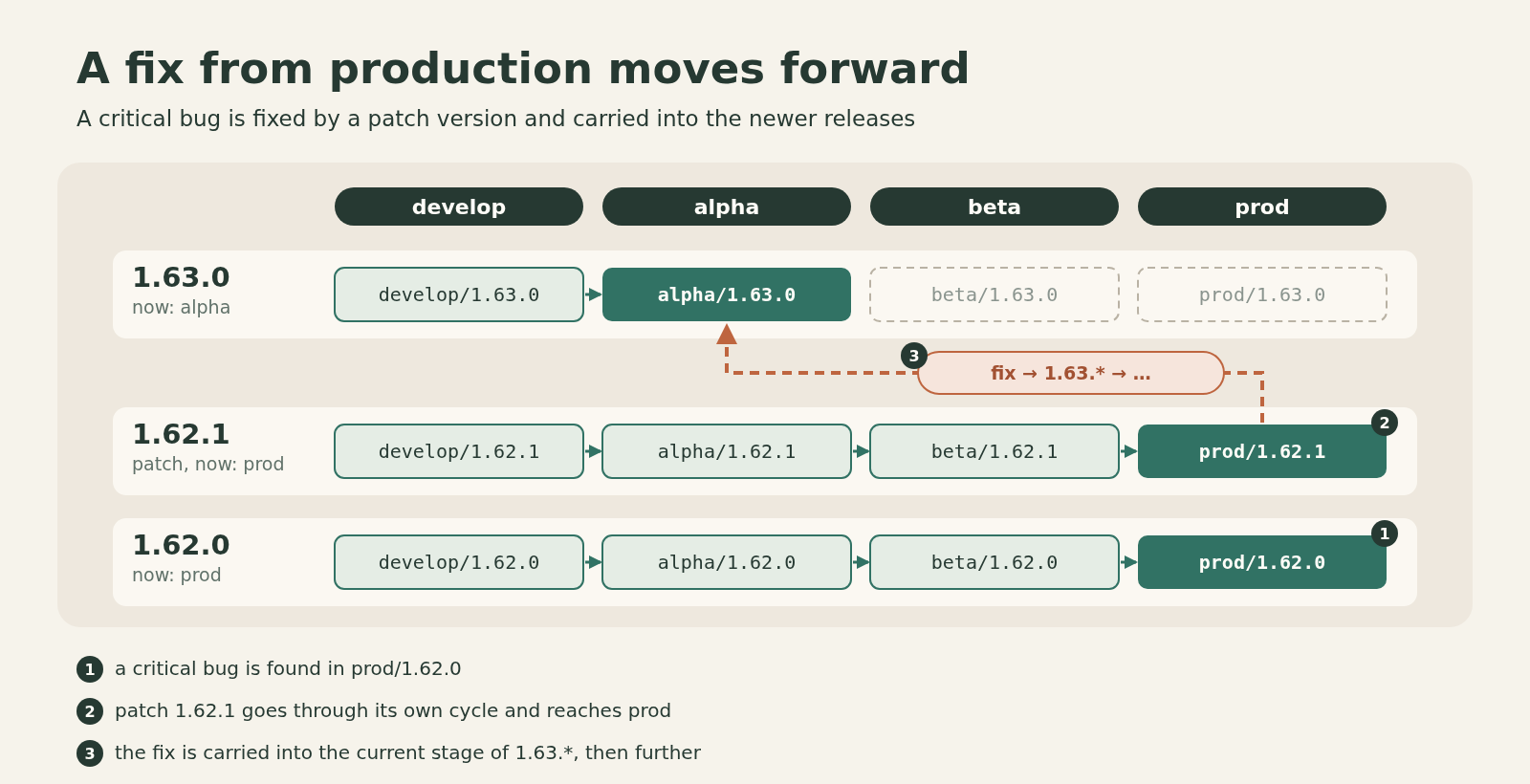Image resolution: width=1530 pixels, height=784 pixels.
Task: Click arrow between develop/1.62.0 and alpha/1.62.0
Action: pyautogui.click(x=593, y=562)
